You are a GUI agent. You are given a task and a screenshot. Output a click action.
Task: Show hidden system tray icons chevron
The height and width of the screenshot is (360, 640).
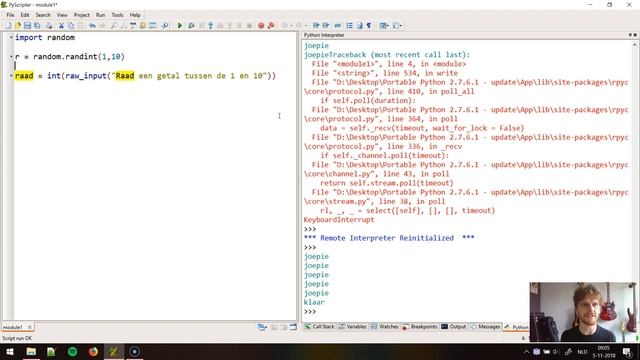point(527,351)
